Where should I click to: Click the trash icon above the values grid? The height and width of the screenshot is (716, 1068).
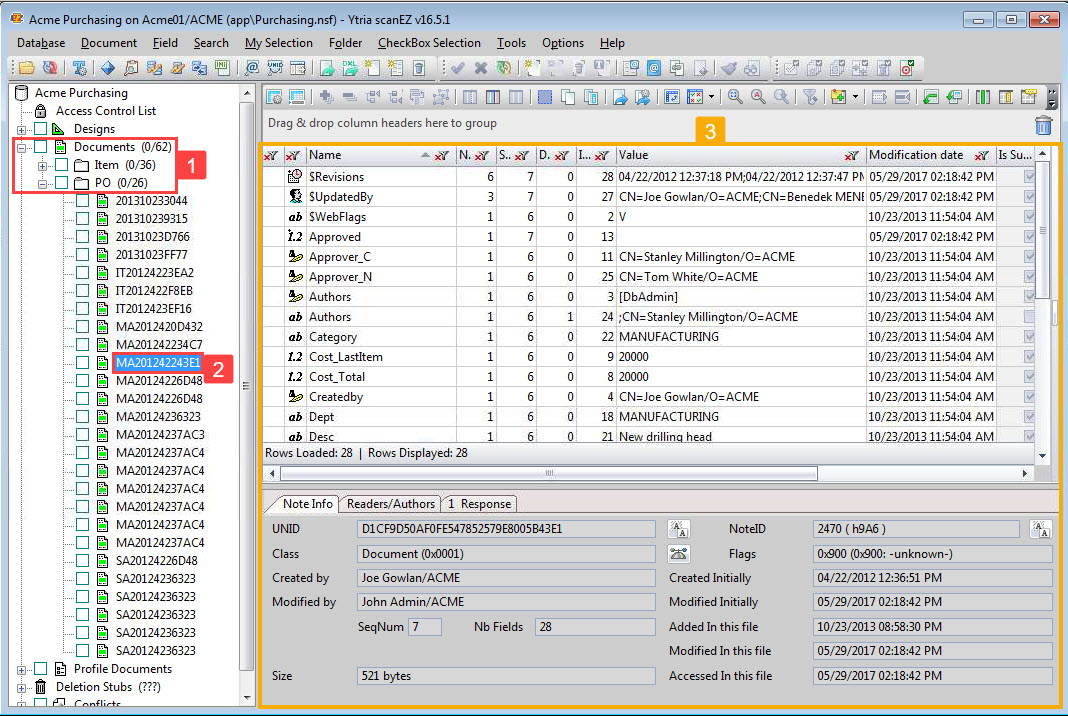coord(1043,125)
